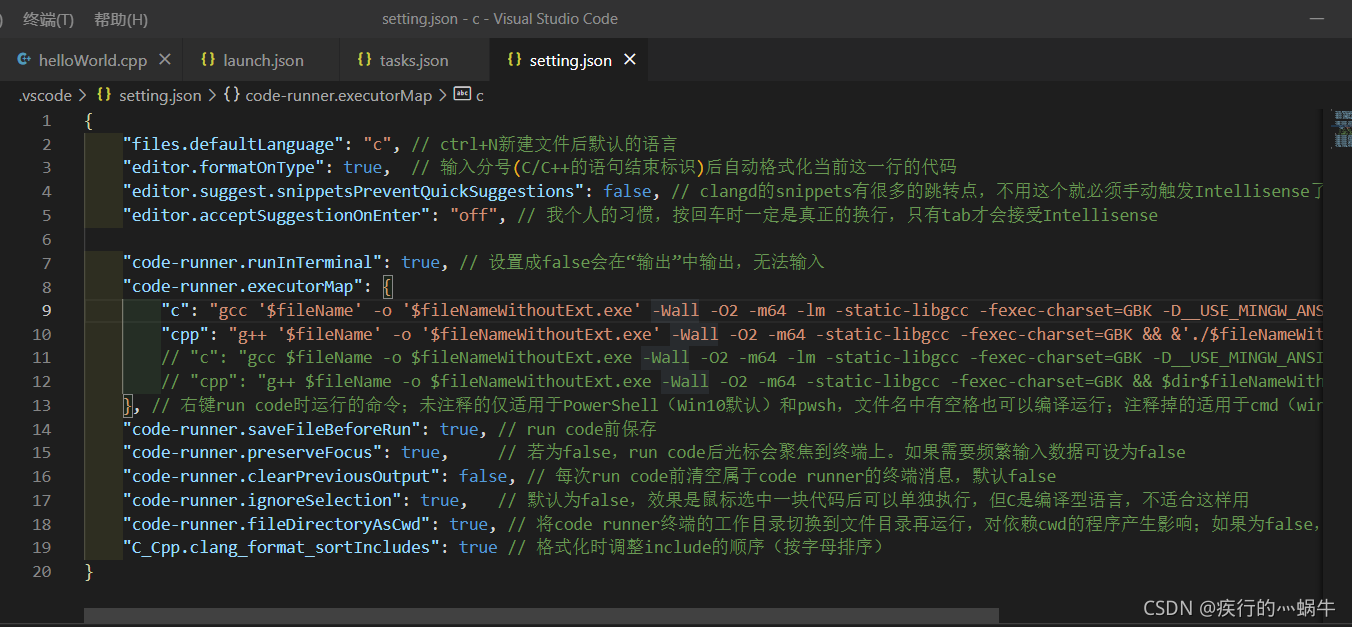Screen dimensions: 1352x627
Task: Click the C++ file icon on helloWorld.cpp tab
Action: tap(23, 60)
